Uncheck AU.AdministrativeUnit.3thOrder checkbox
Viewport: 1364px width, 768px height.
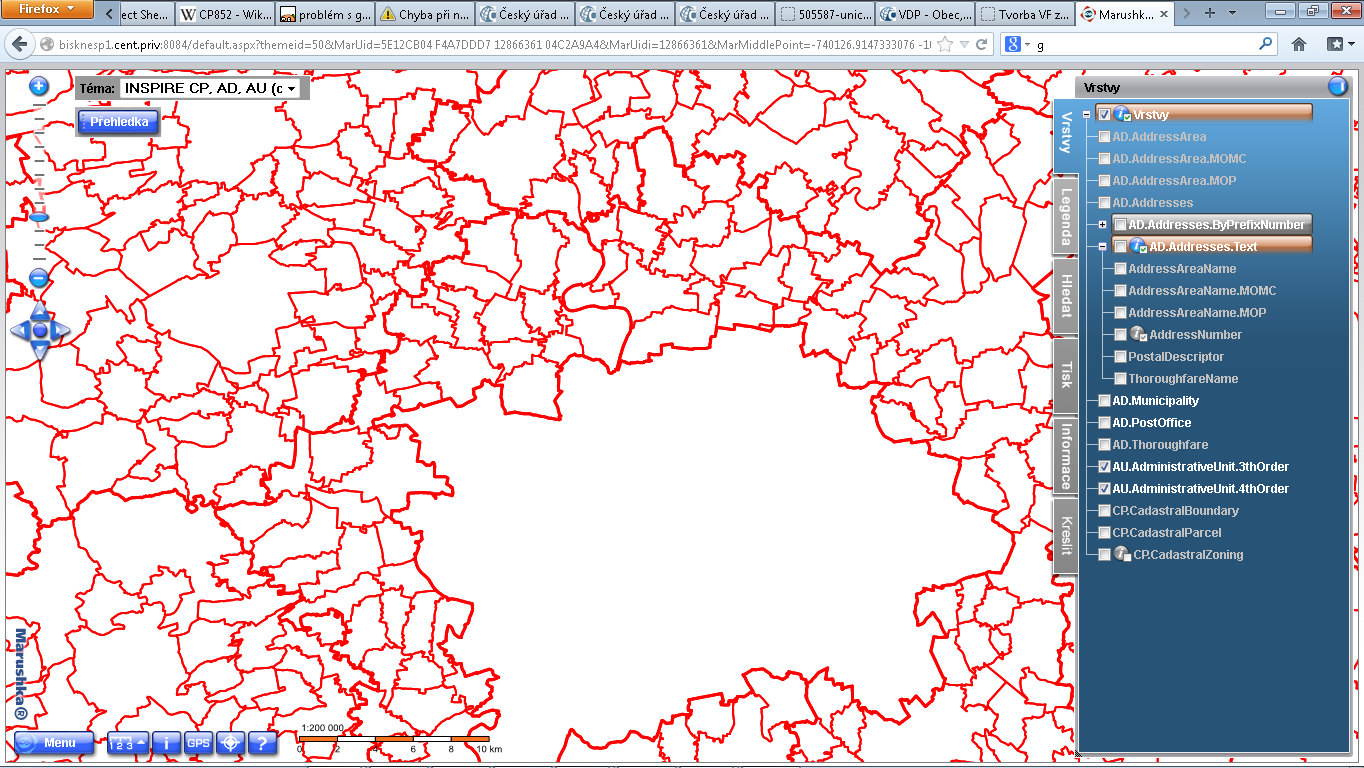point(1104,467)
